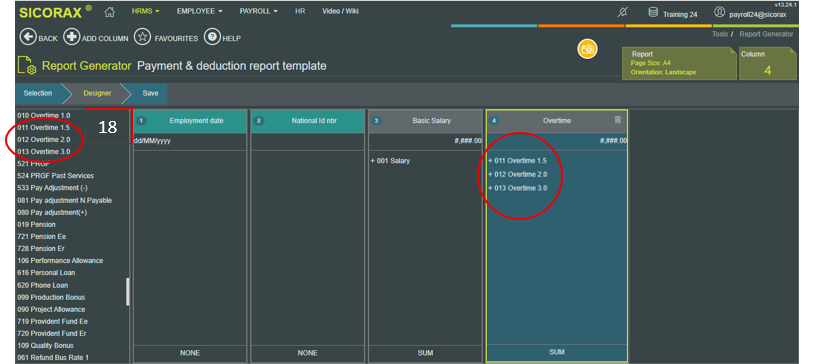The height and width of the screenshot is (364, 819).
Task: Click the yellow camera screenshot icon
Action: coord(588,49)
